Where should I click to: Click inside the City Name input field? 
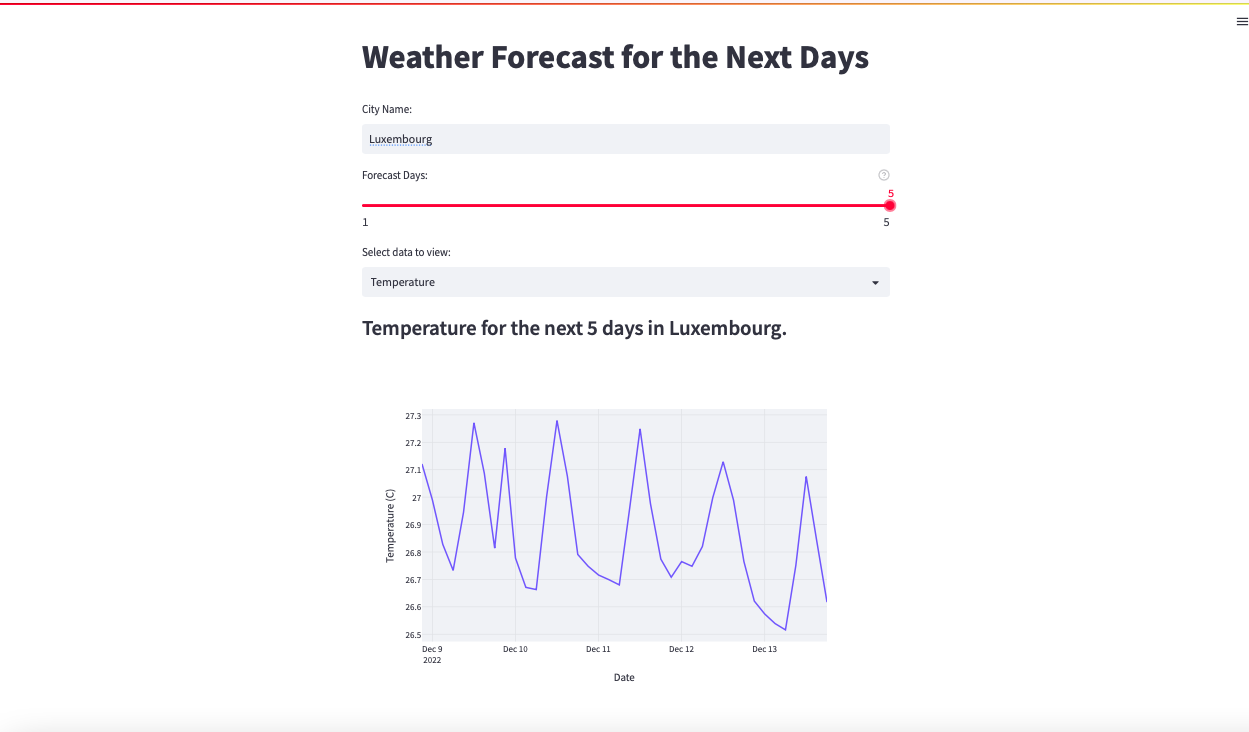[x=625, y=138]
